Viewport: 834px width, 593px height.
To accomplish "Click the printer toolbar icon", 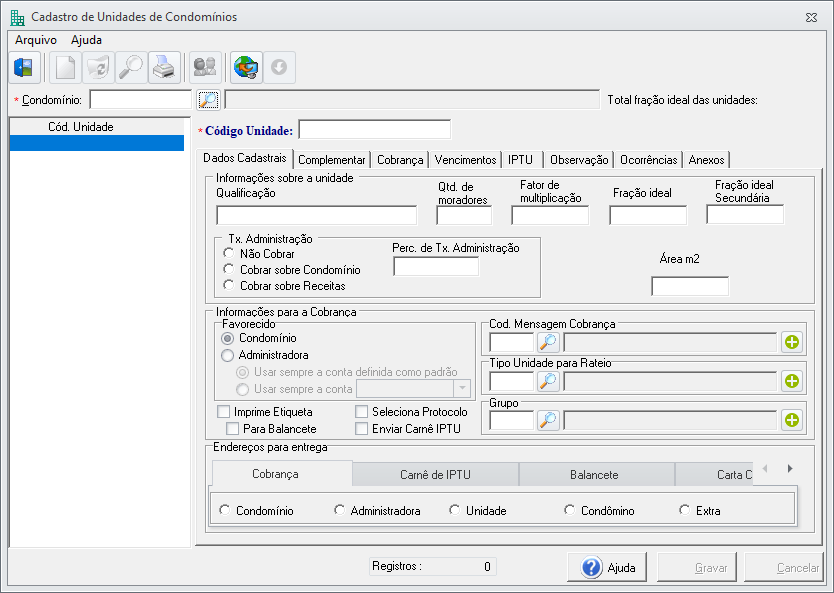I will (x=164, y=68).
